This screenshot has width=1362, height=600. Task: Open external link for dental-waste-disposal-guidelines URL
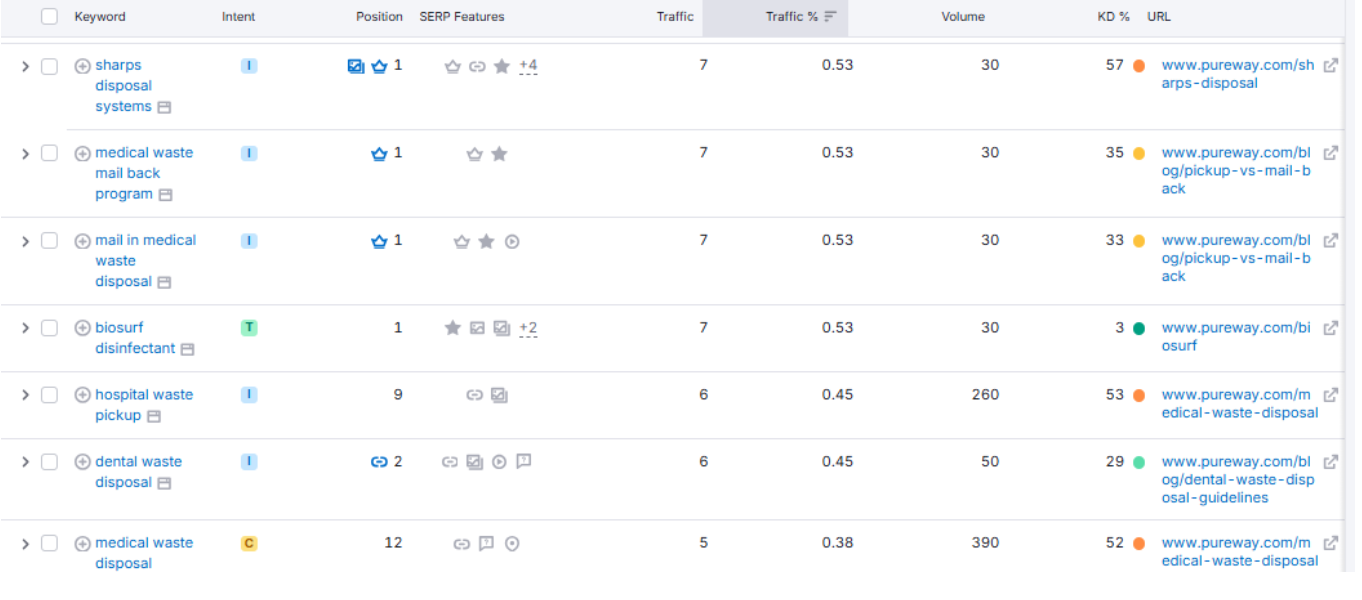coord(1331,462)
